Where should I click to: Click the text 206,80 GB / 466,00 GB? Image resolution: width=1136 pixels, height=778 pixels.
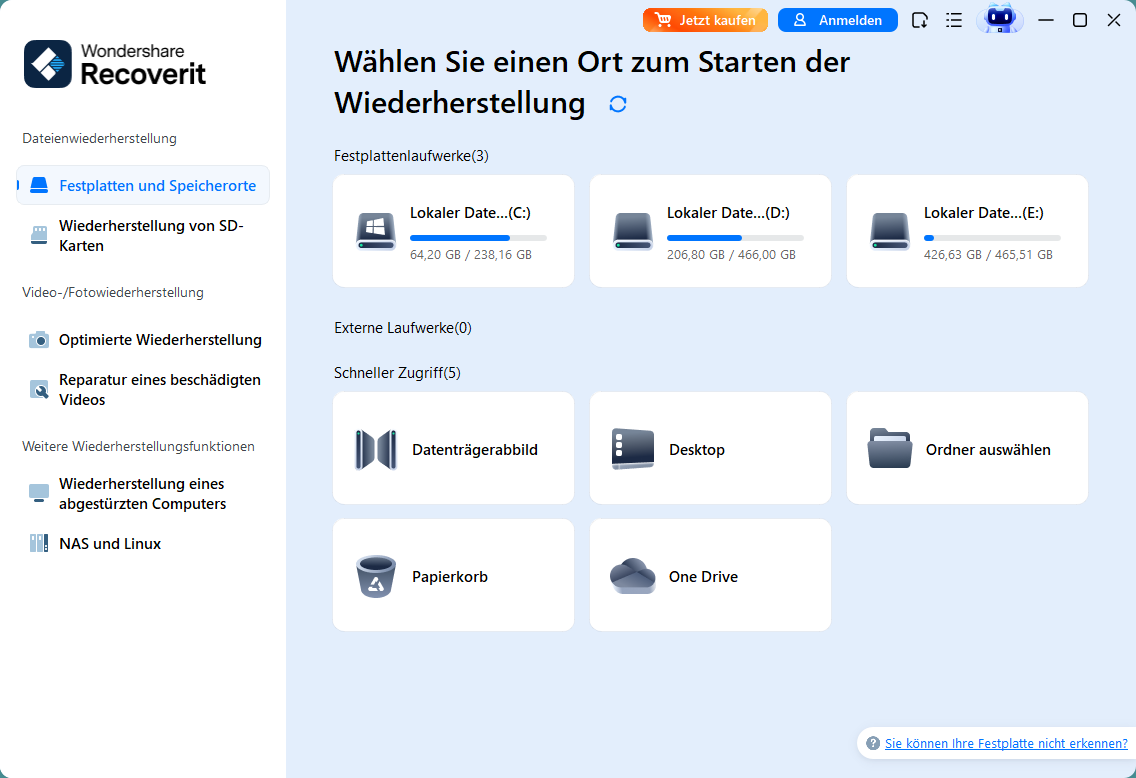point(732,255)
